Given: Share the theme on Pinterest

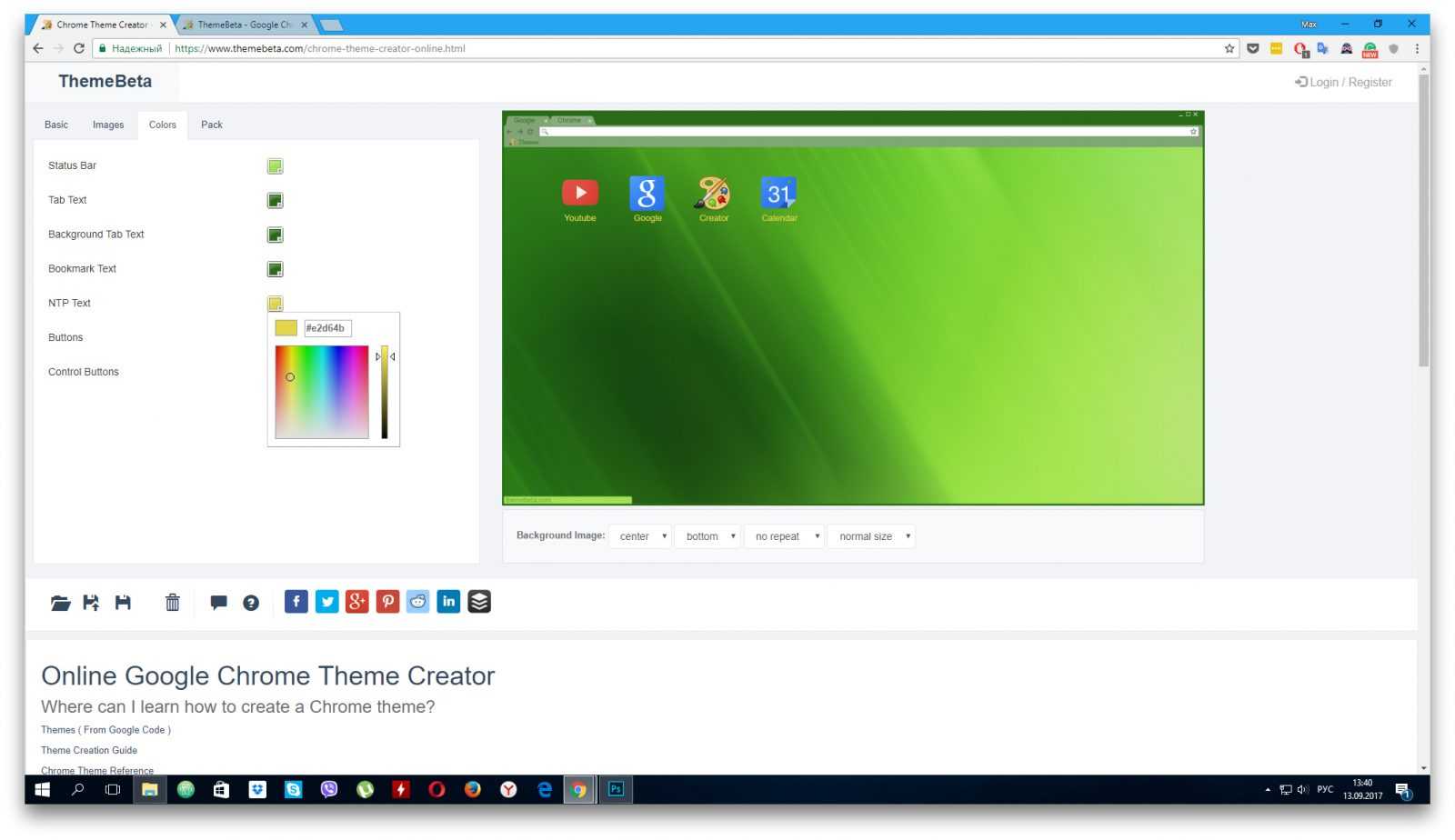Looking at the screenshot, I should (x=387, y=601).
